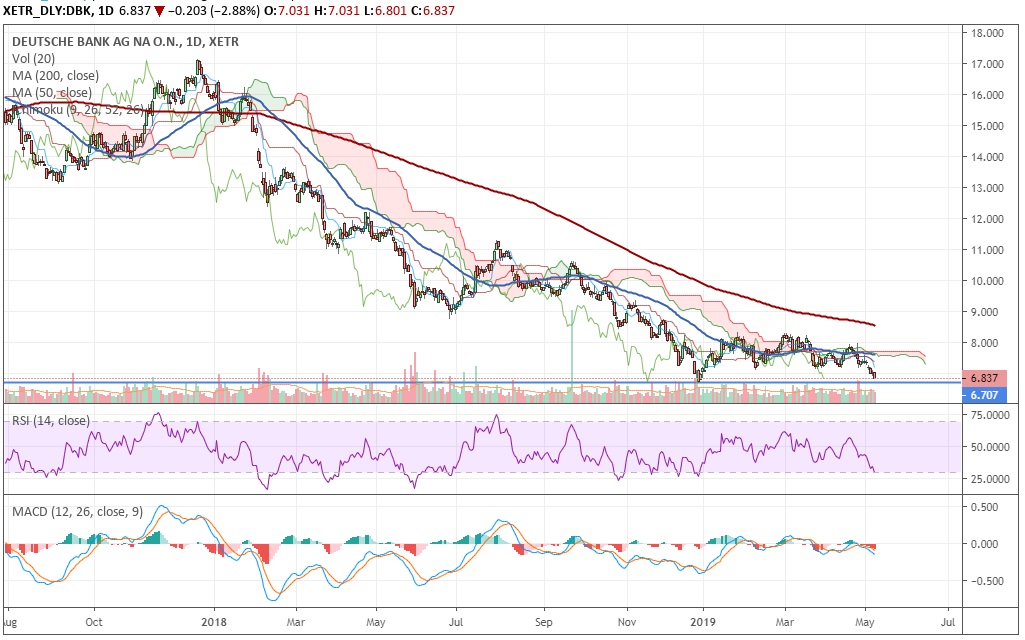
Task: Select the MA (200, close) indicator legend
Action: tap(56, 76)
